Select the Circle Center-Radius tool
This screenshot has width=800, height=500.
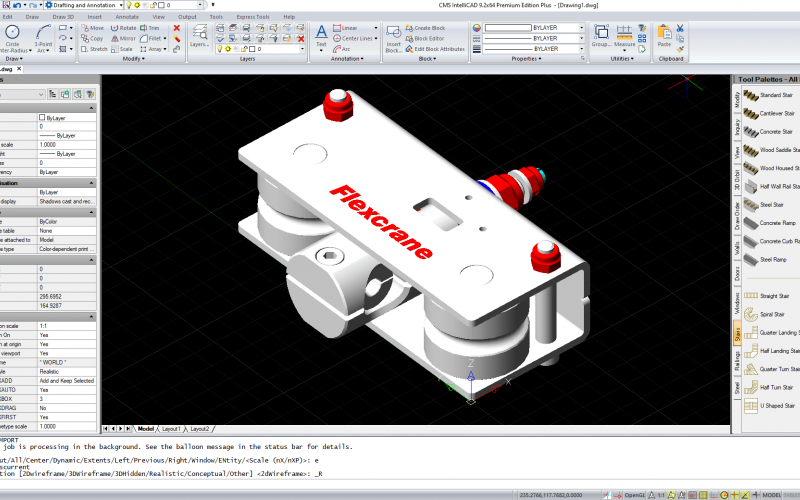12,38
